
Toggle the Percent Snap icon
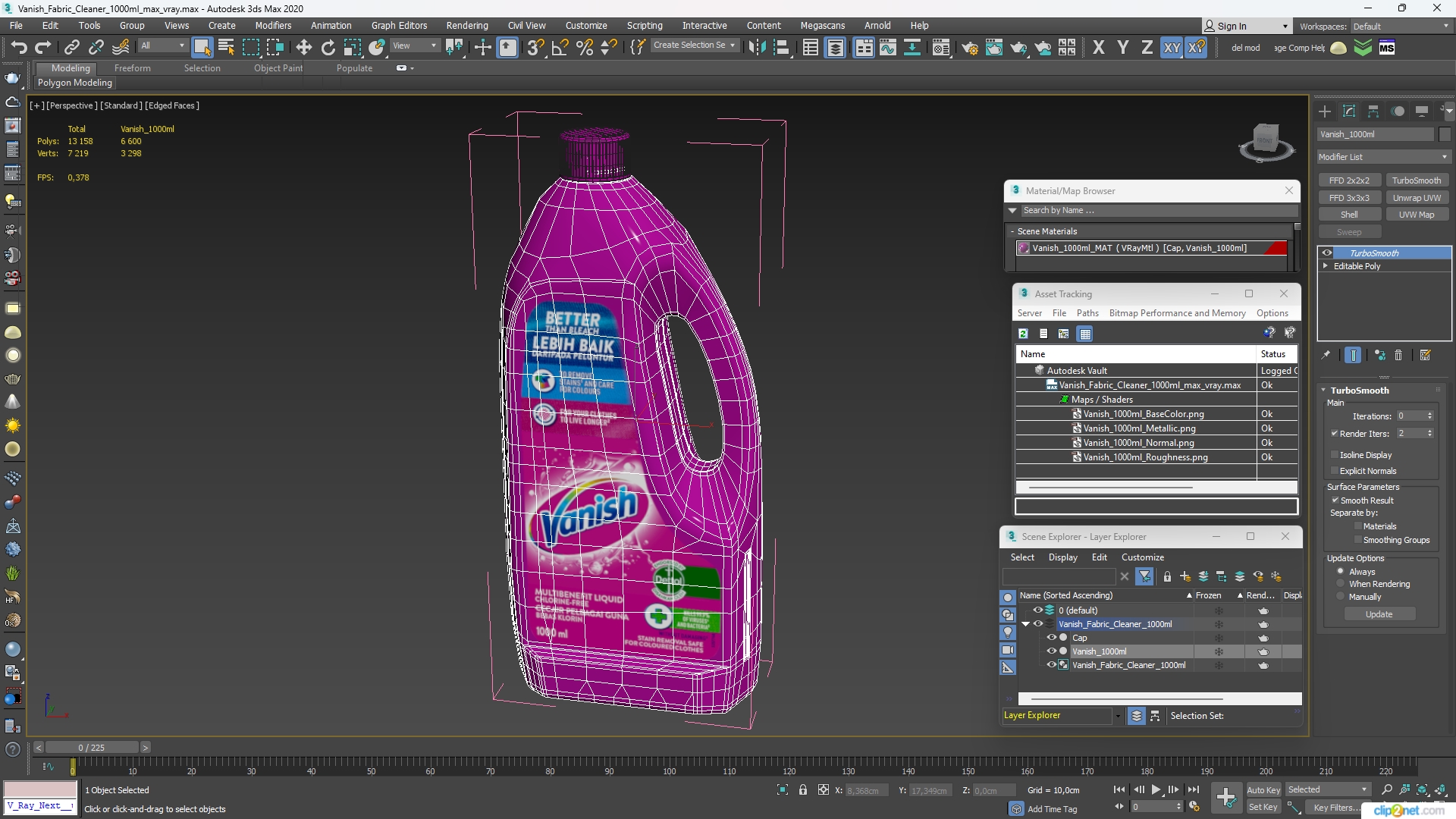[585, 48]
